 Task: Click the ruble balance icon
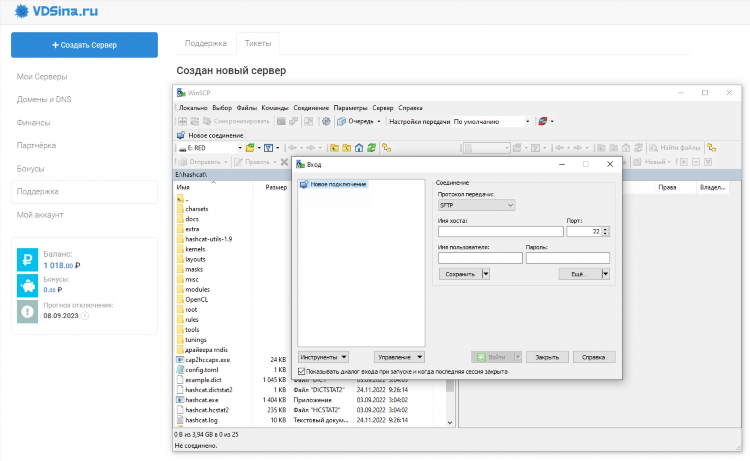point(27,260)
